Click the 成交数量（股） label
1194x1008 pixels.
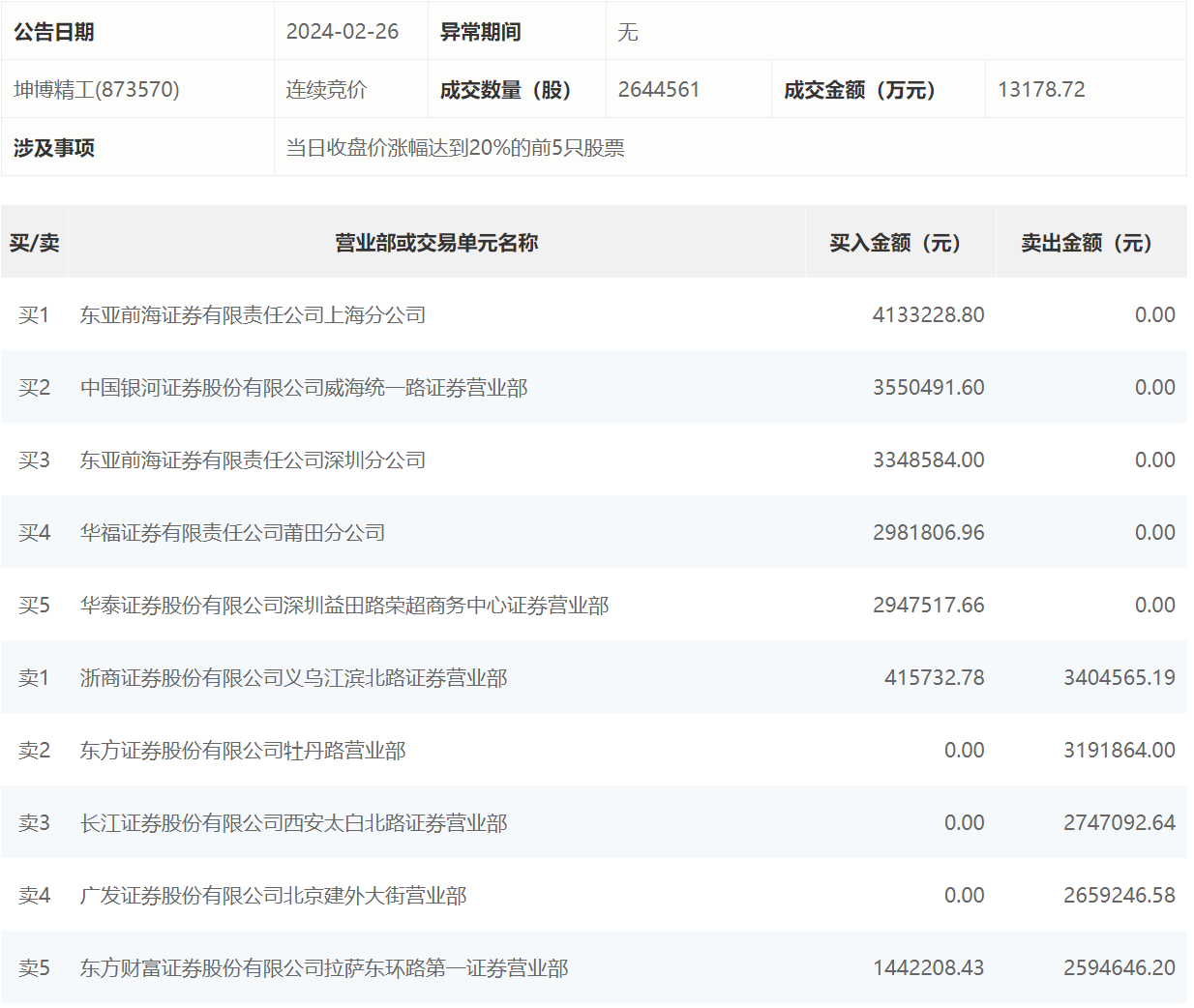point(506,90)
